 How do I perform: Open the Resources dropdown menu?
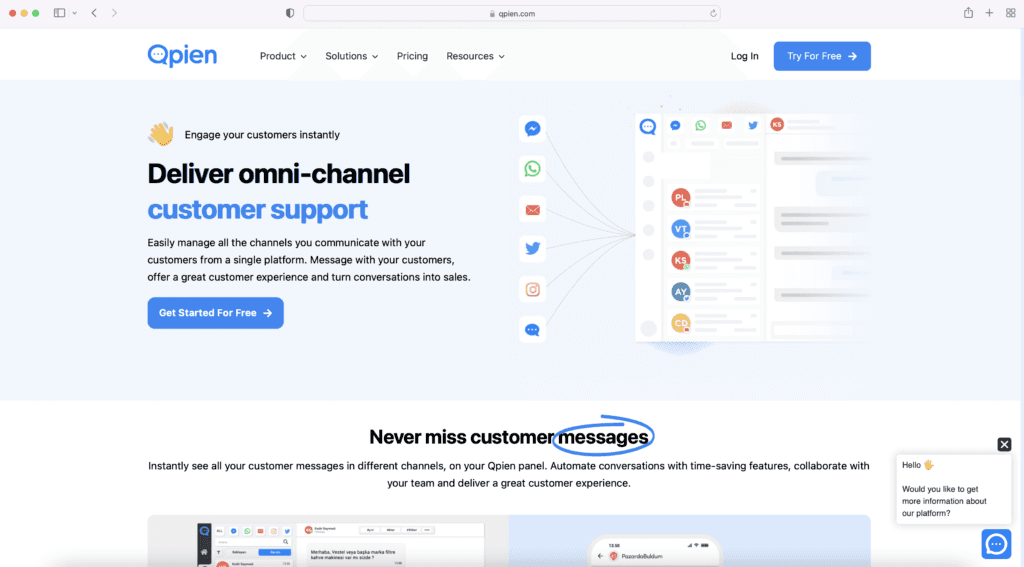click(x=475, y=56)
